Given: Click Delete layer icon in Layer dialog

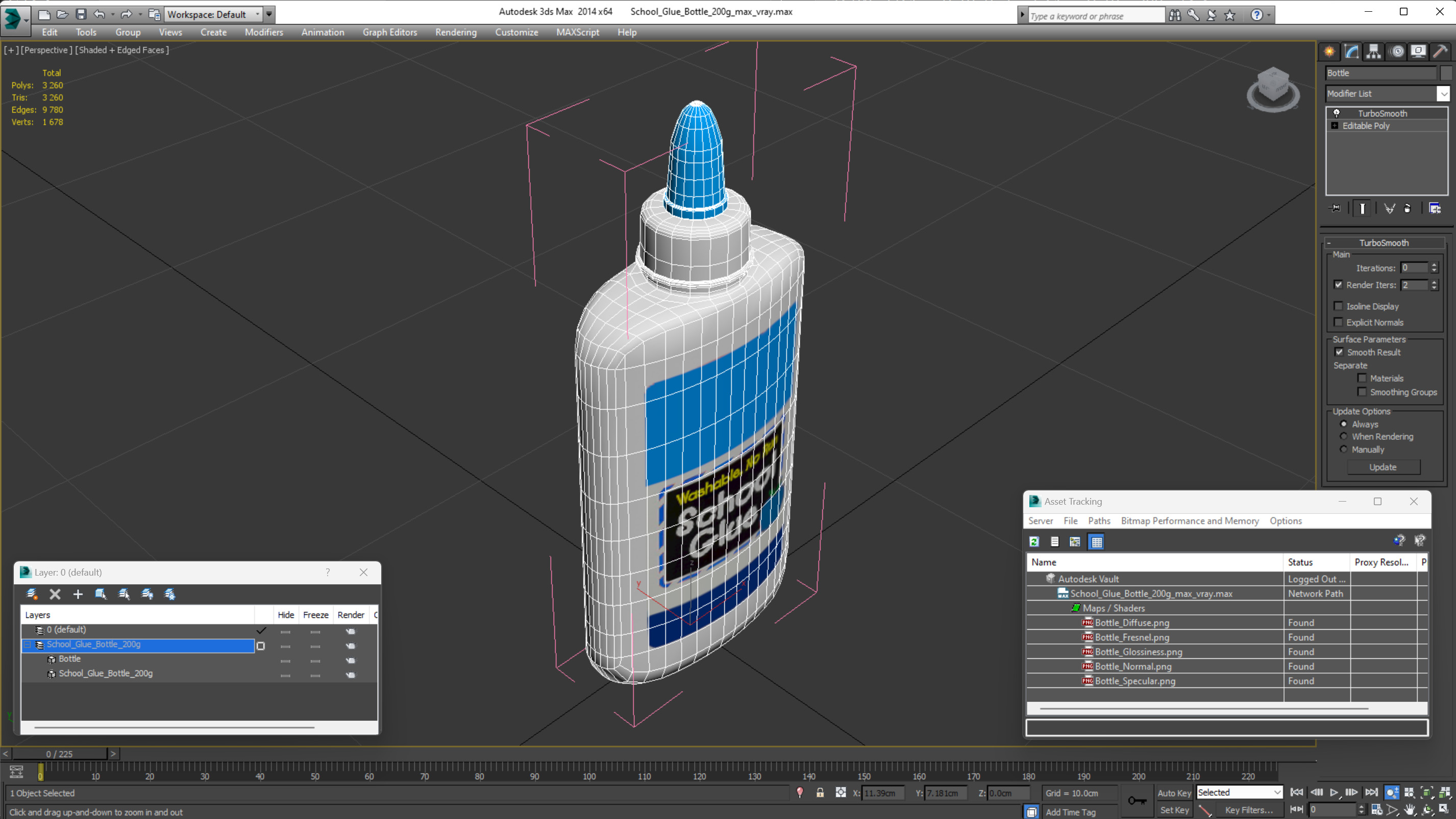Looking at the screenshot, I should 55,594.
